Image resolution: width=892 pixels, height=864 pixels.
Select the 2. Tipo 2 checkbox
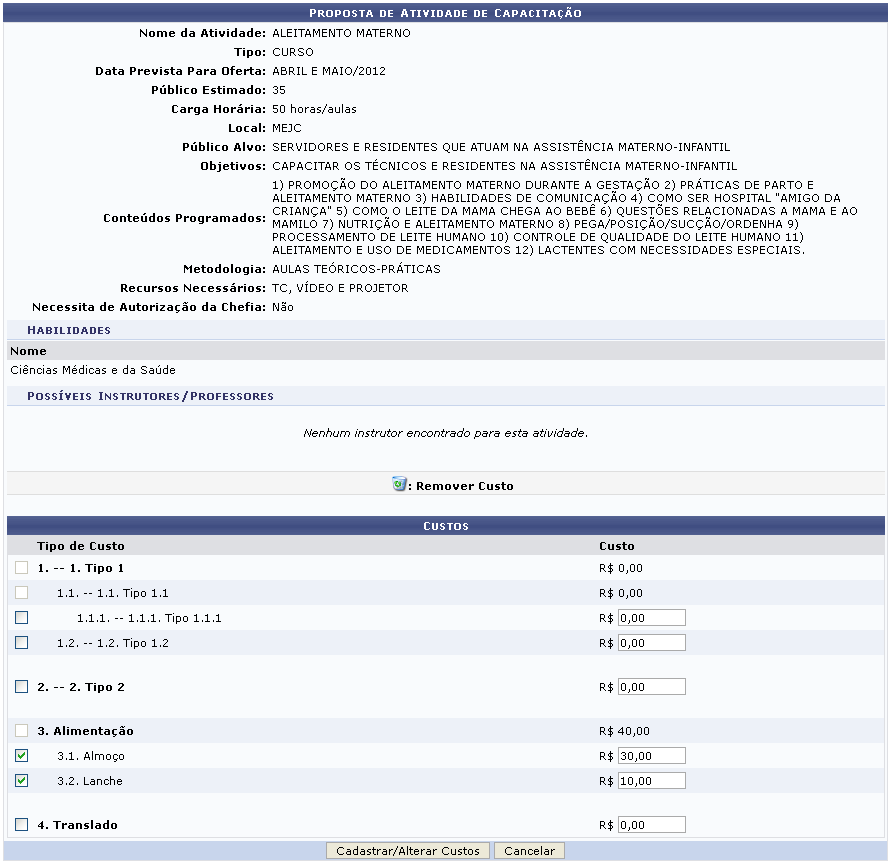(22, 687)
